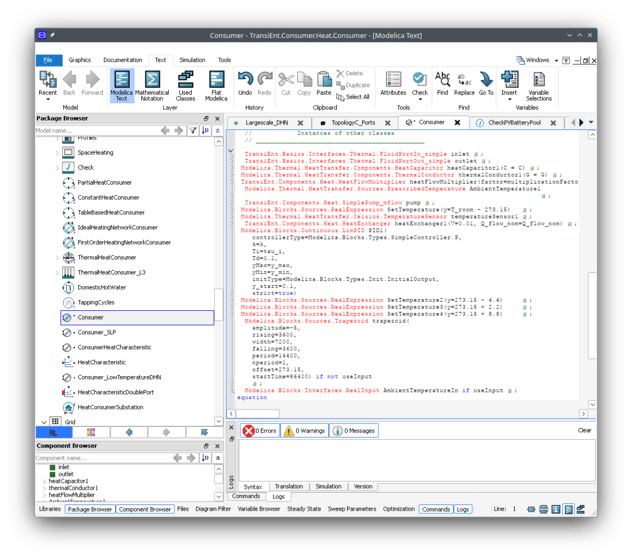Click Clear in the logs panel

tap(584, 430)
